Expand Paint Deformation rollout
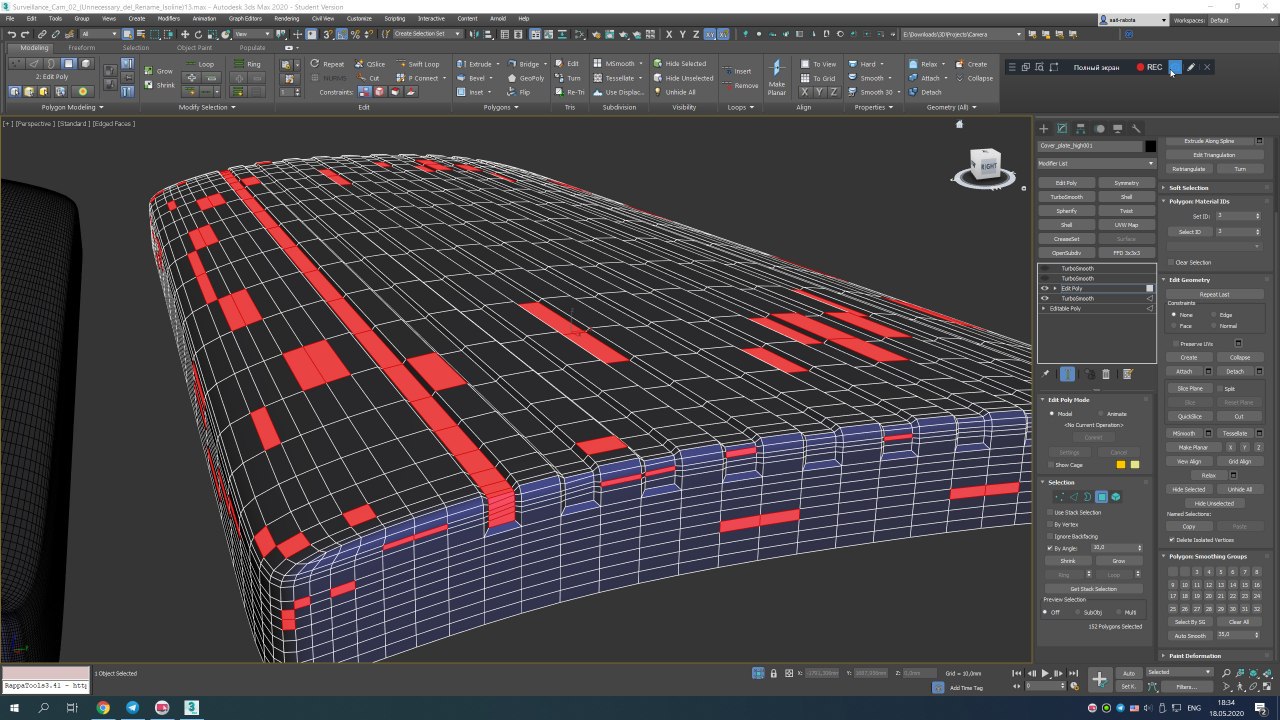Viewport: 1280px width, 720px height. (1195, 656)
